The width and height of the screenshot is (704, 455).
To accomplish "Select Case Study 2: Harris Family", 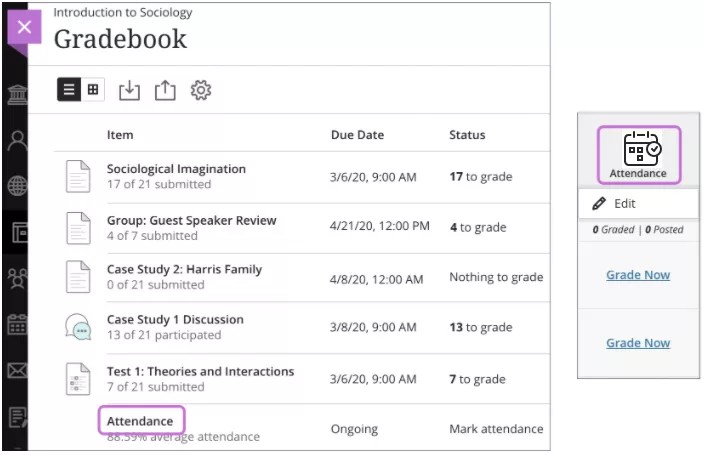I will point(184,269).
